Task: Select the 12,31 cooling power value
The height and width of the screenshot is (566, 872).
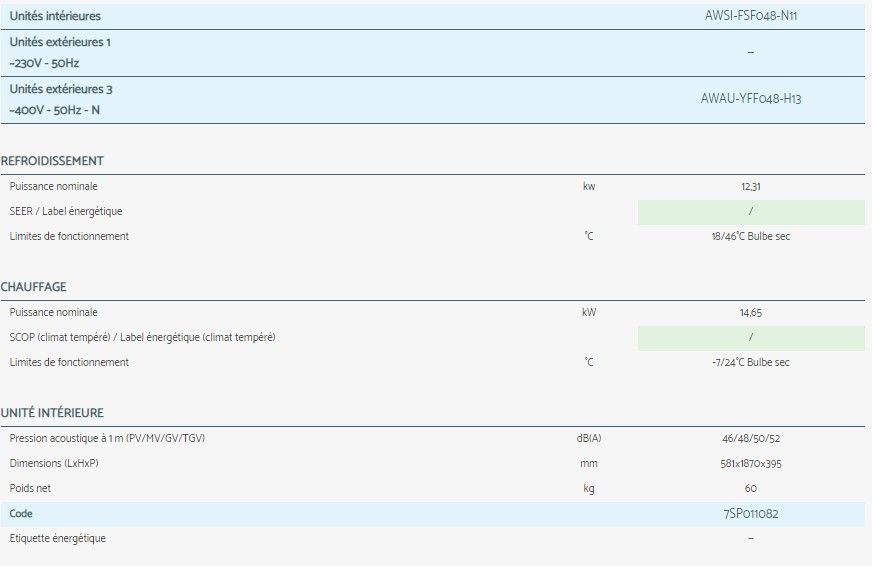Action: [750, 186]
